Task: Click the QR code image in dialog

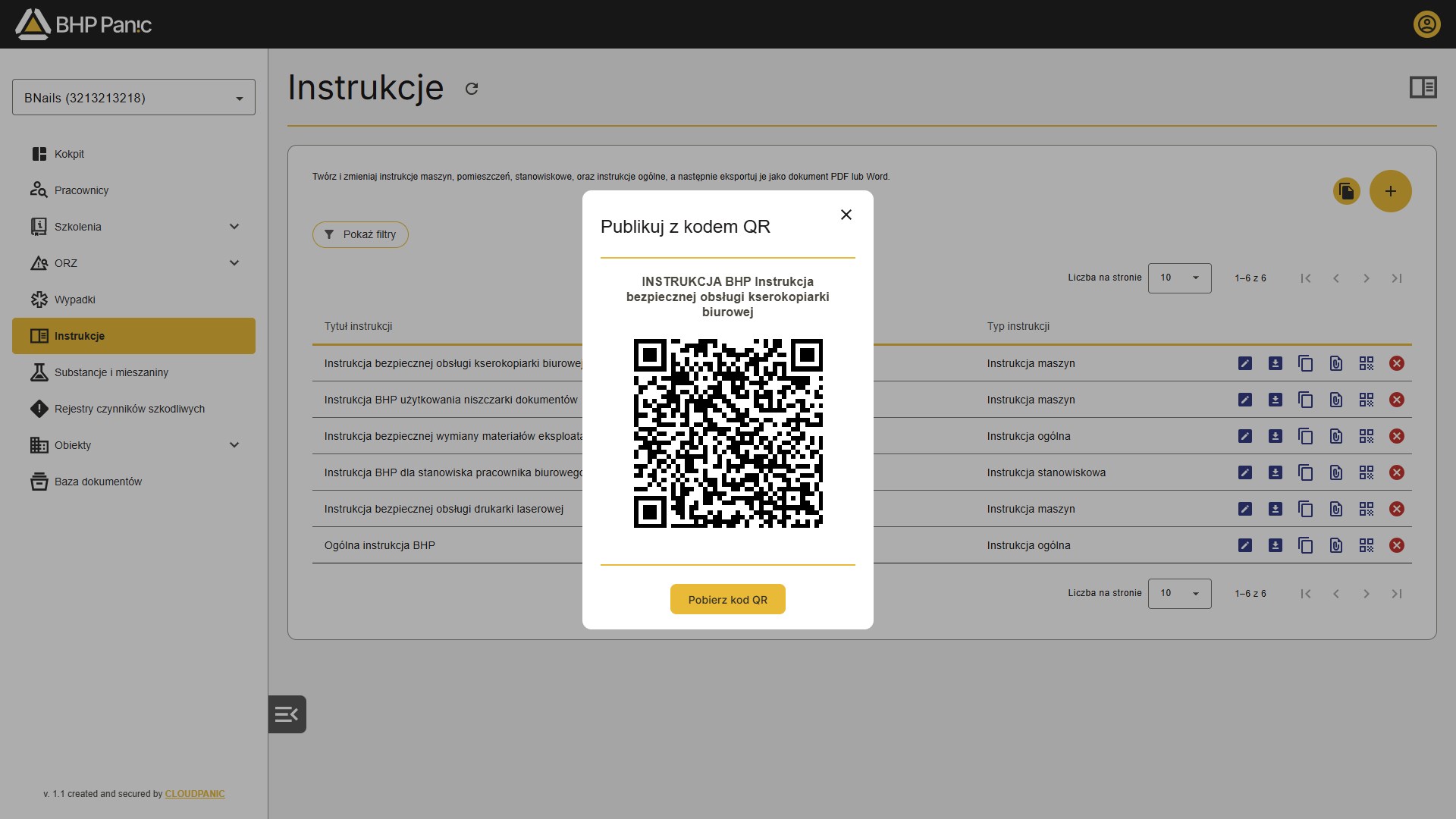Action: (x=728, y=433)
